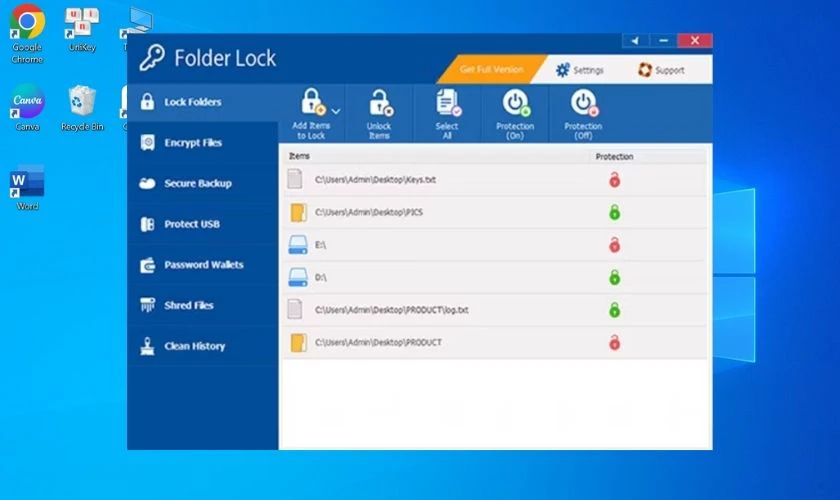Open the Clean History section
Screen dimensions: 840x500
(202, 346)
